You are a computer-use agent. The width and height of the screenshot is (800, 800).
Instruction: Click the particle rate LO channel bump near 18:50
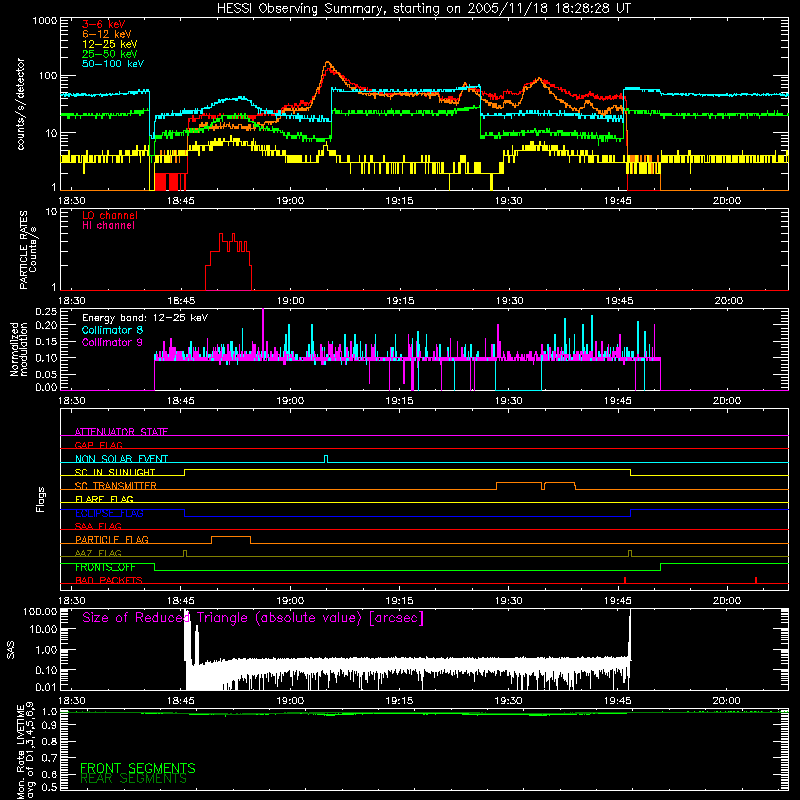[228, 261]
